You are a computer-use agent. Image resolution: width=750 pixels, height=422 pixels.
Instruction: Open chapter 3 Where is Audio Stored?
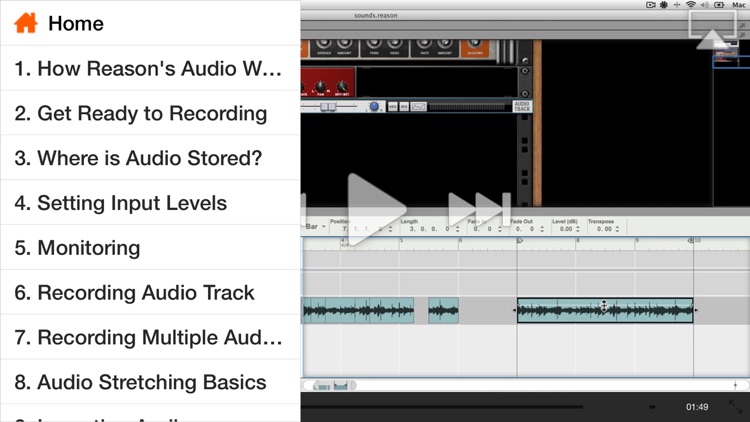click(150, 158)
